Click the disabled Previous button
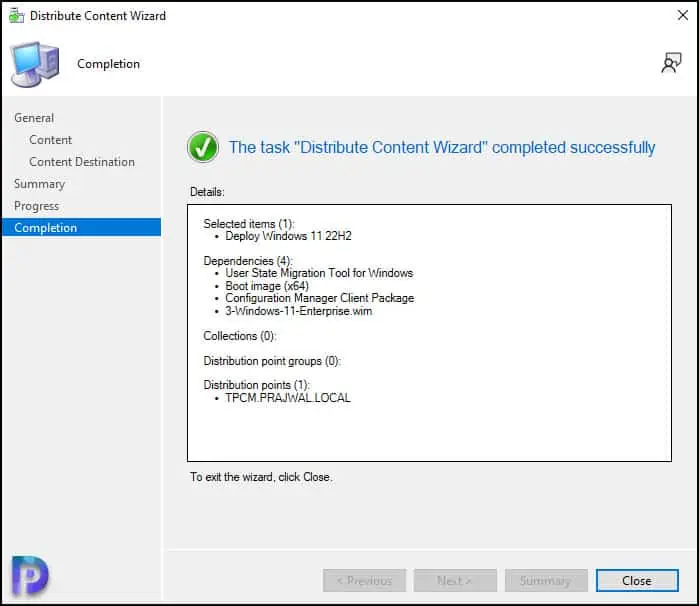Viewport: 699px width, 606px height. pyautogui.click(x=364, y=580)
